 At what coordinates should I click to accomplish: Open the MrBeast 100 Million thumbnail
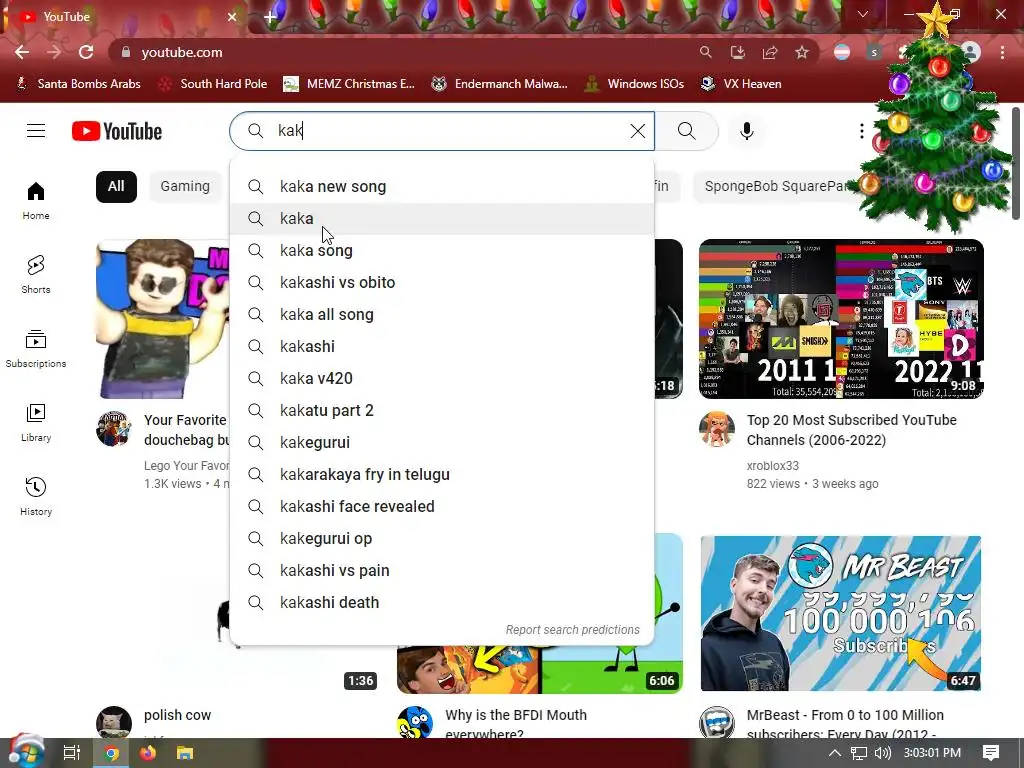click(x=841, y=613)
